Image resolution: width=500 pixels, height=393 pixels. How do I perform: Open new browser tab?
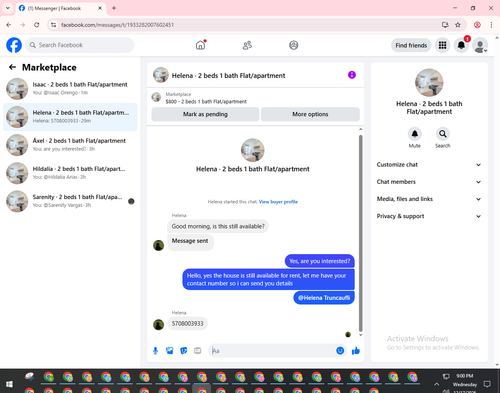[114, 8]
